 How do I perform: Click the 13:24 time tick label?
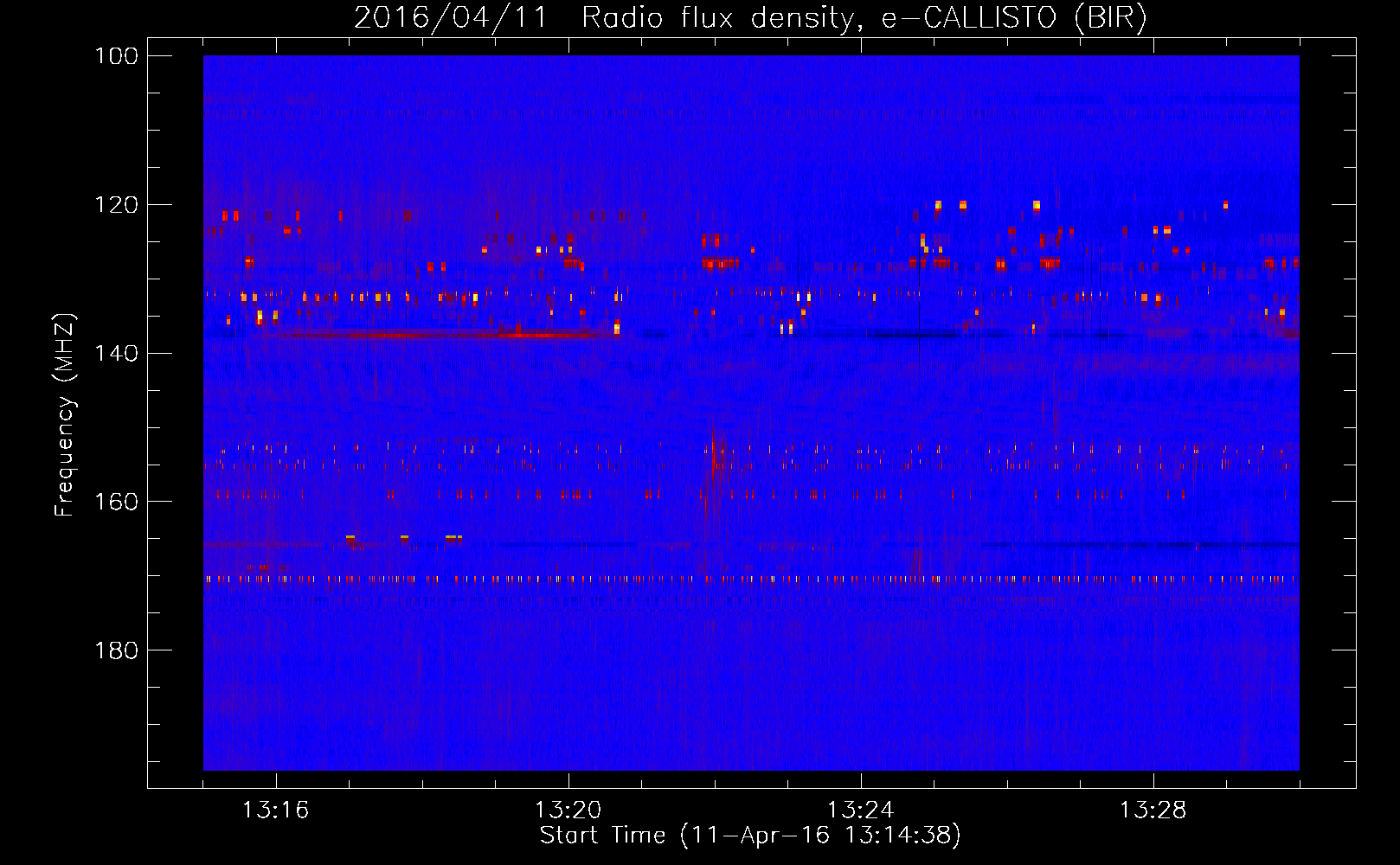[860, 811]
